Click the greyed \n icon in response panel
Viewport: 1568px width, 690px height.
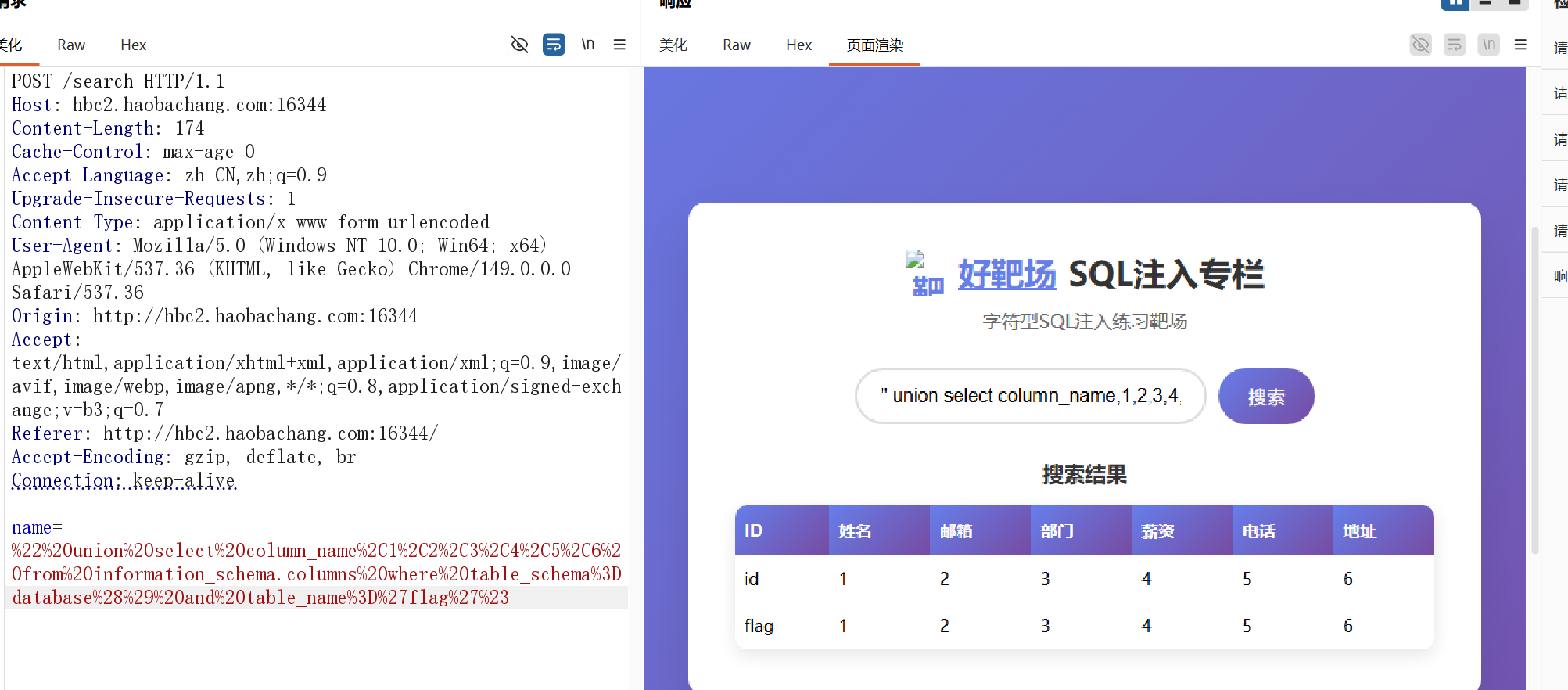[x=1489, y=45]
